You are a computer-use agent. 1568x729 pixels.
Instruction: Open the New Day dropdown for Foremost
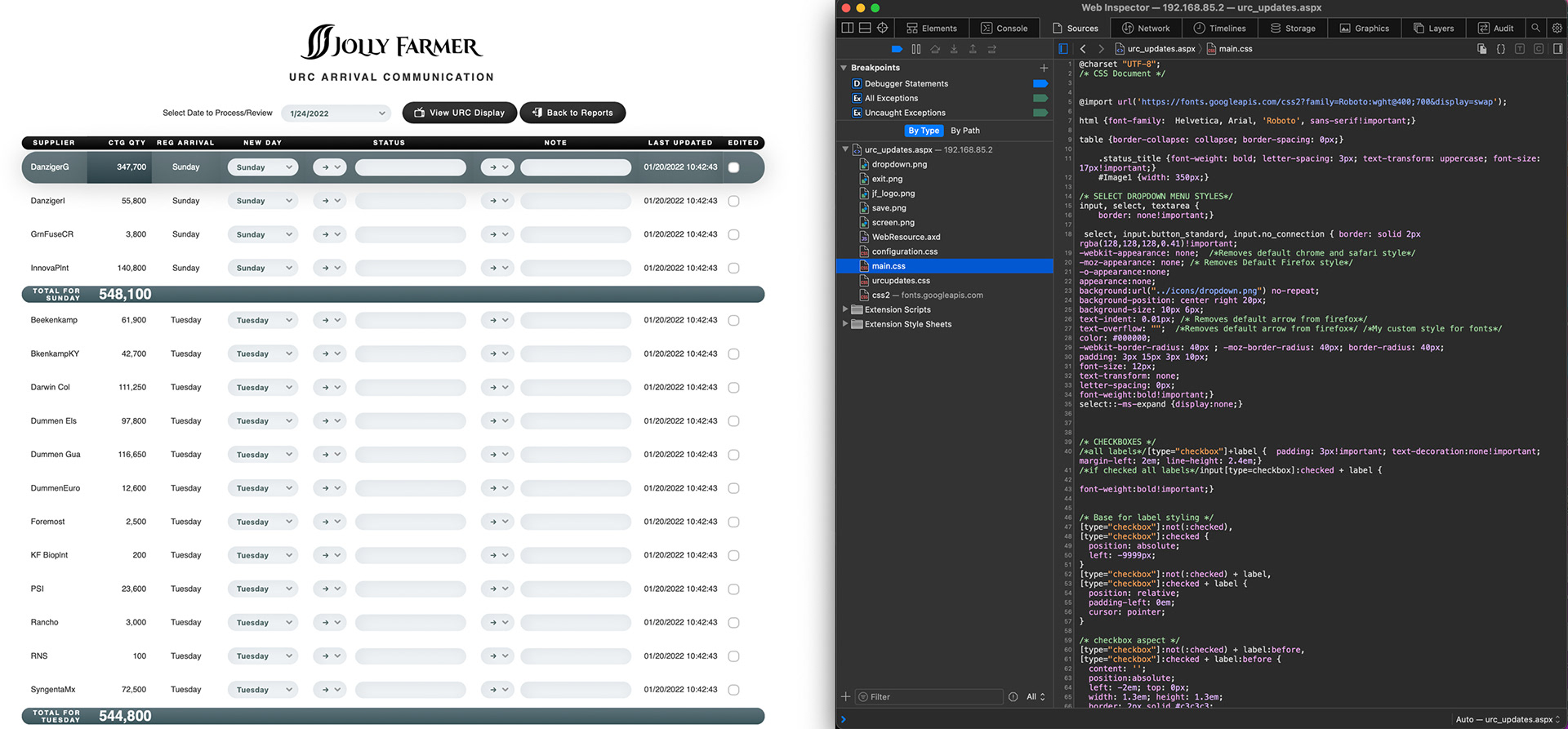[x=262, y=522]
